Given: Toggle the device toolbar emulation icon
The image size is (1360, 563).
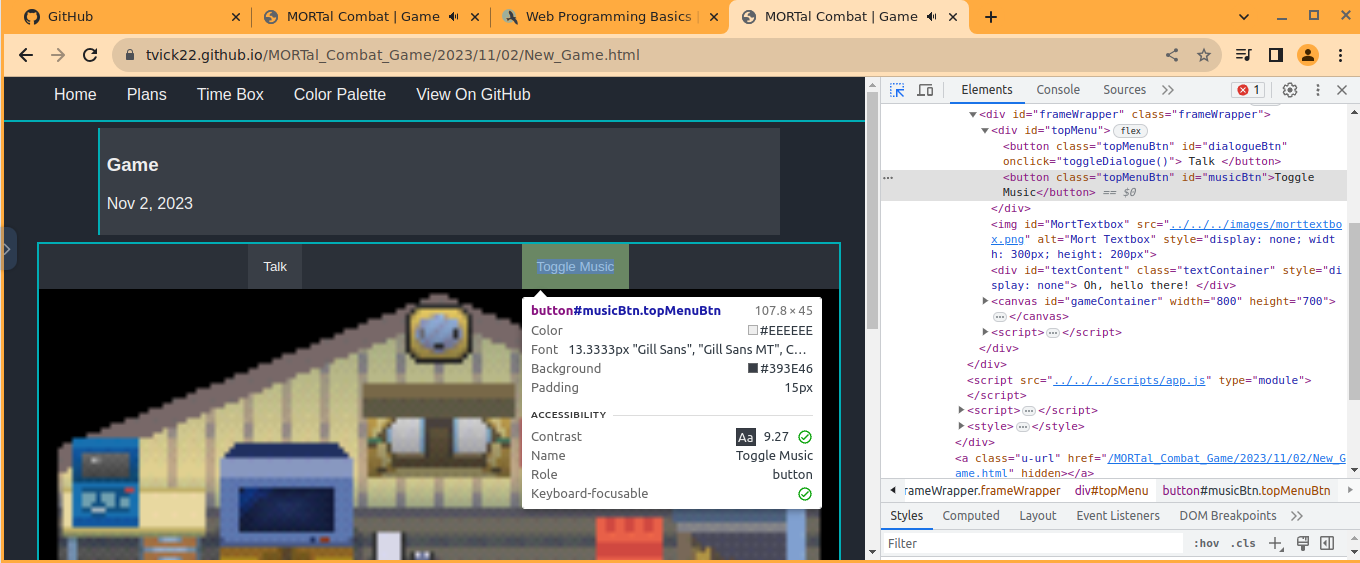Looking at the screenshot, I should coord(925,90).
